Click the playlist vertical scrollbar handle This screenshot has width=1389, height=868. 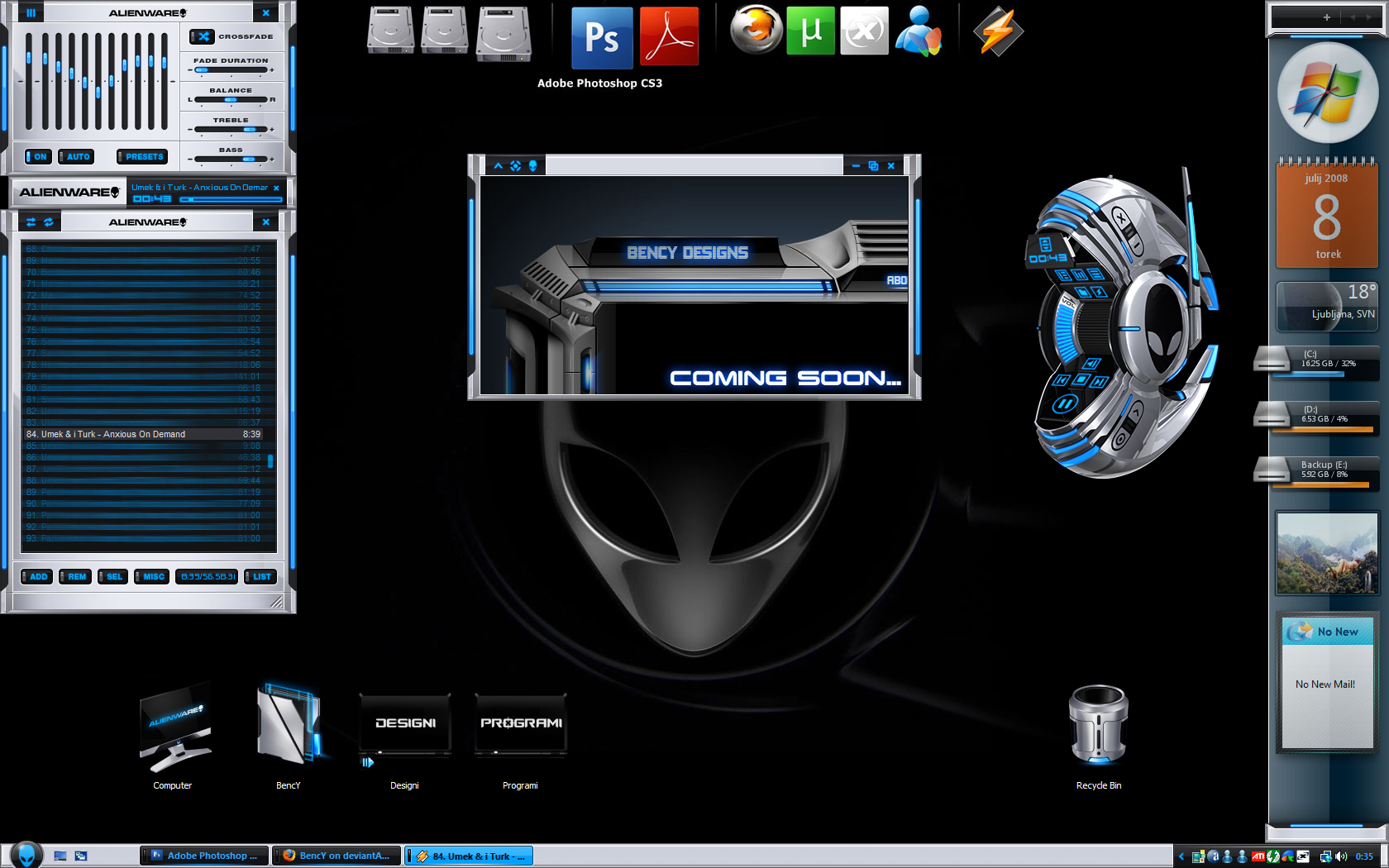pyautogui.click(x=270, y=460)
